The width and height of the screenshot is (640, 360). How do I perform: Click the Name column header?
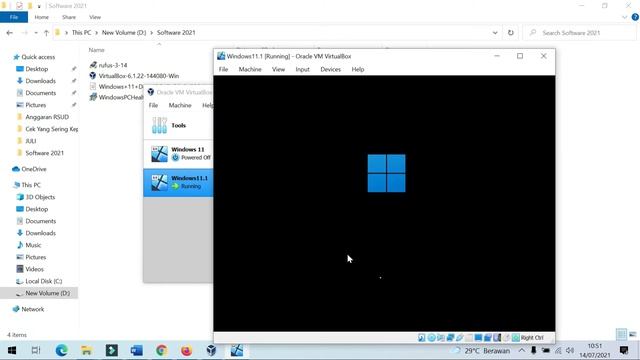point(97,50)
